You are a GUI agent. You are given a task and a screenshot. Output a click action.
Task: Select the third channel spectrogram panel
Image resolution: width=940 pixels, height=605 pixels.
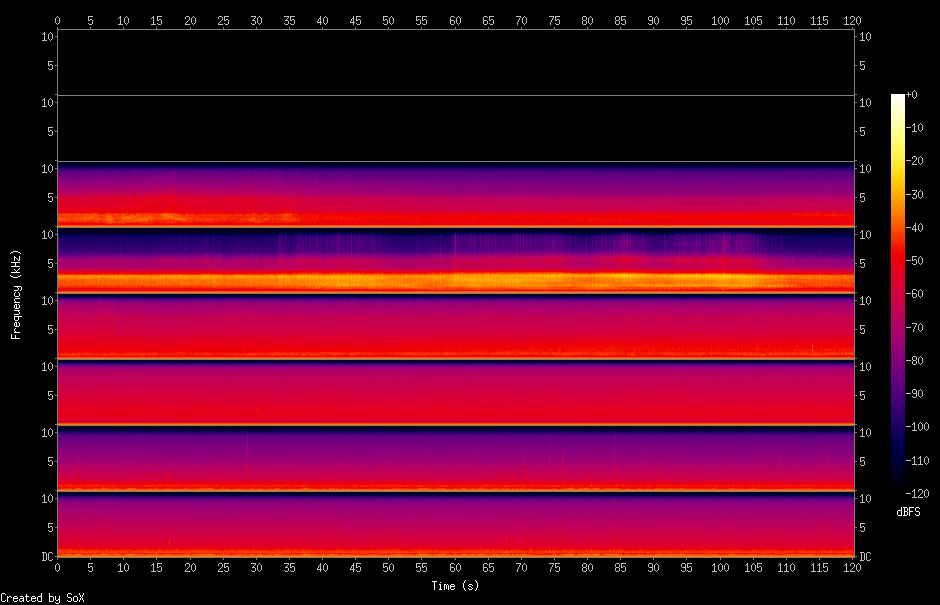click(455, 194)
